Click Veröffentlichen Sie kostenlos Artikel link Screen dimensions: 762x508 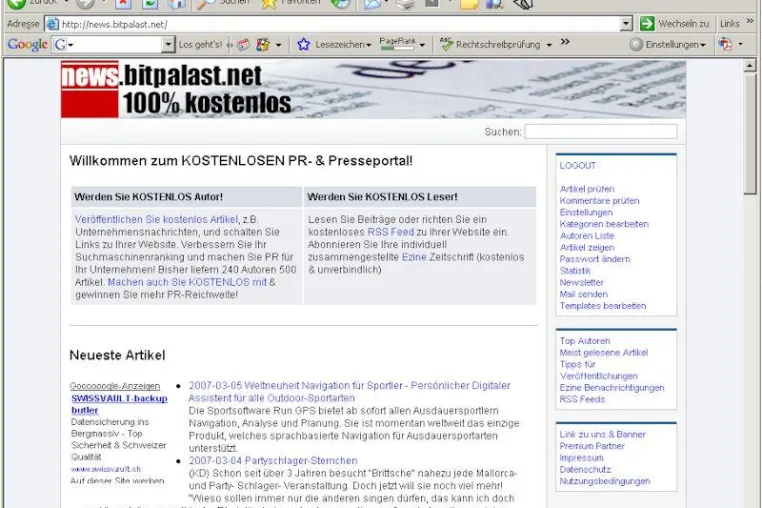[x=156, y=219]
